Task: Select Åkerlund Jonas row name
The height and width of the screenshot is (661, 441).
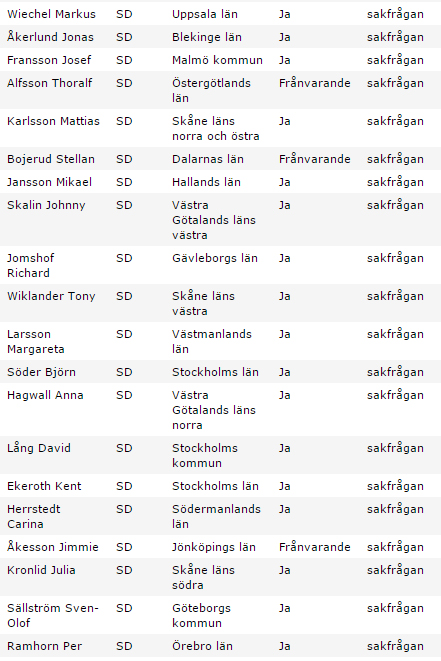Action: (x=50, y=37)
